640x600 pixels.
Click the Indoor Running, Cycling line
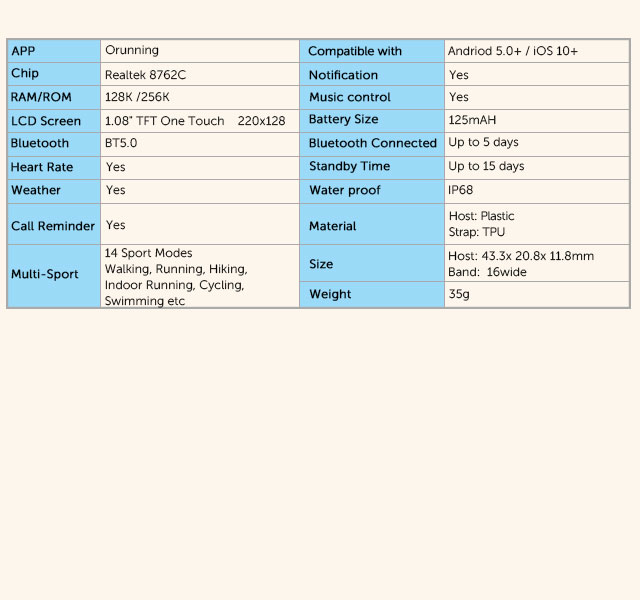174,285
